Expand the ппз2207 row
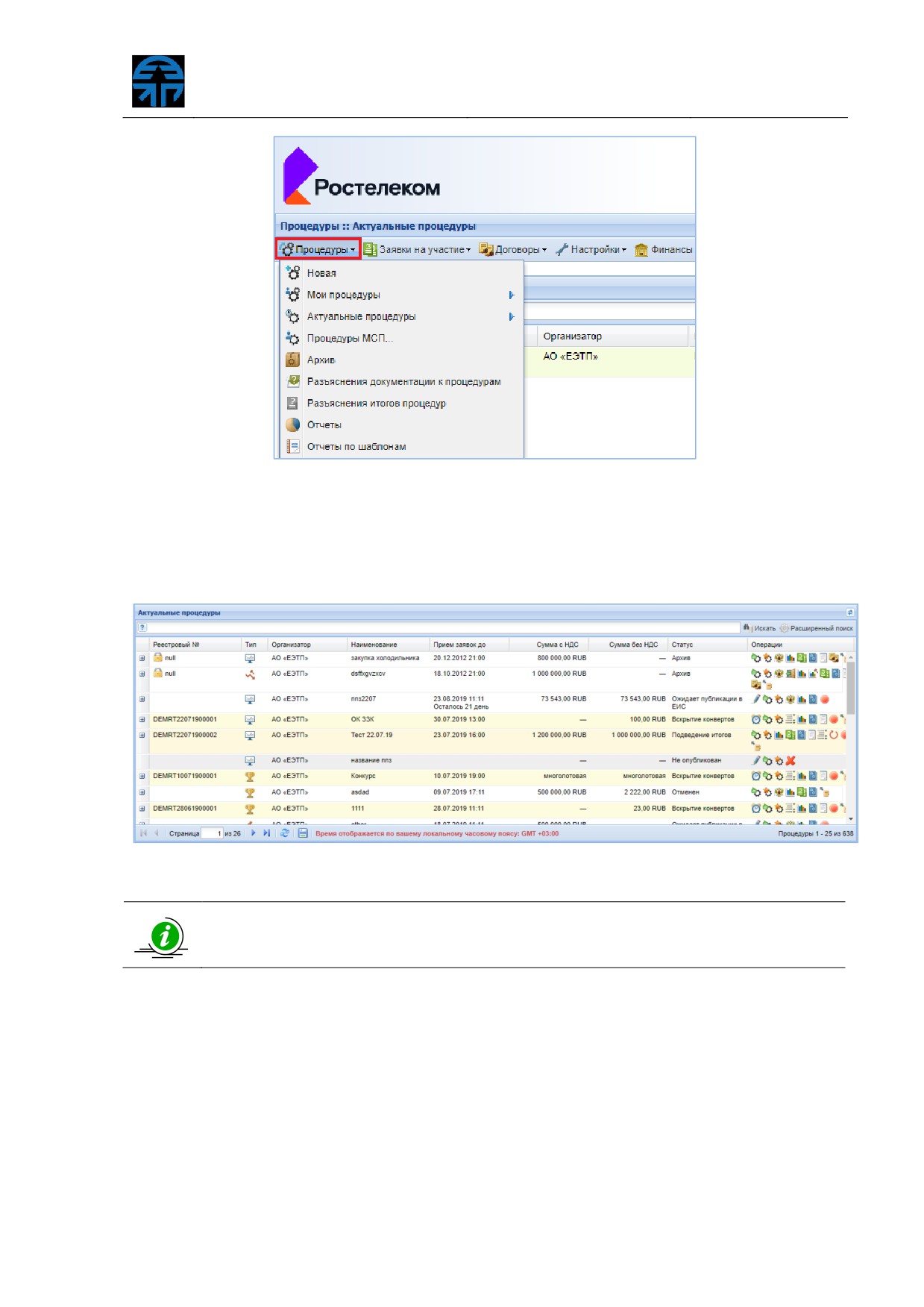Viewport: 924px width, 1307px height. (x=142, y=699)
